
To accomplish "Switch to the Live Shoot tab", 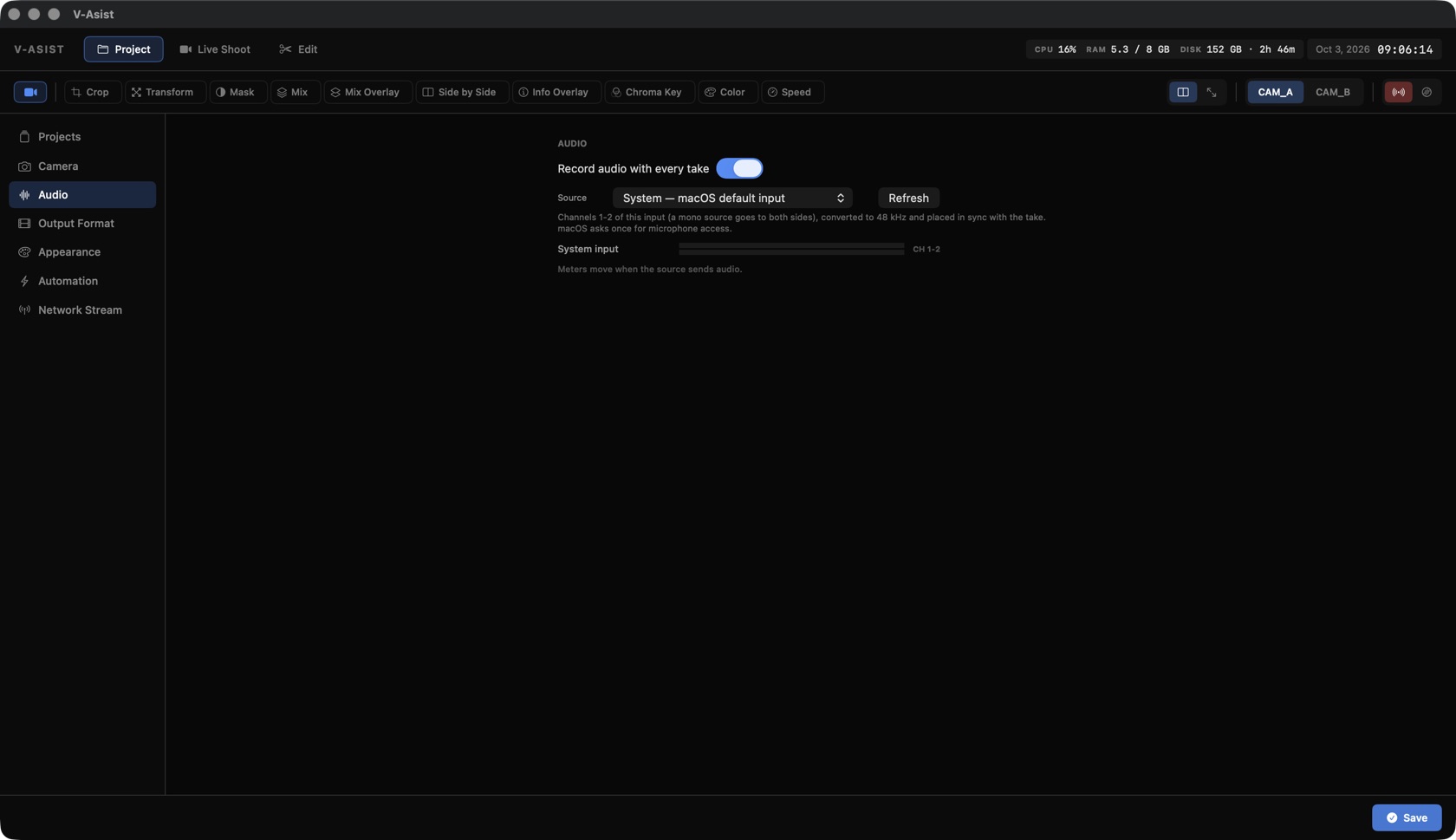I will point(215,49).
